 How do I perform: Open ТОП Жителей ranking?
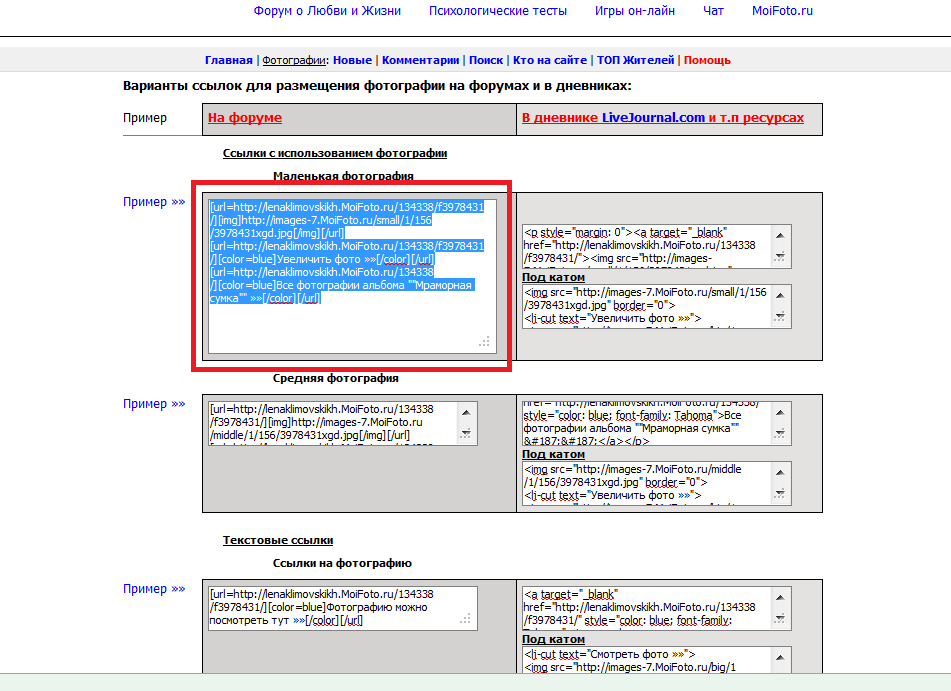(635, 61)
